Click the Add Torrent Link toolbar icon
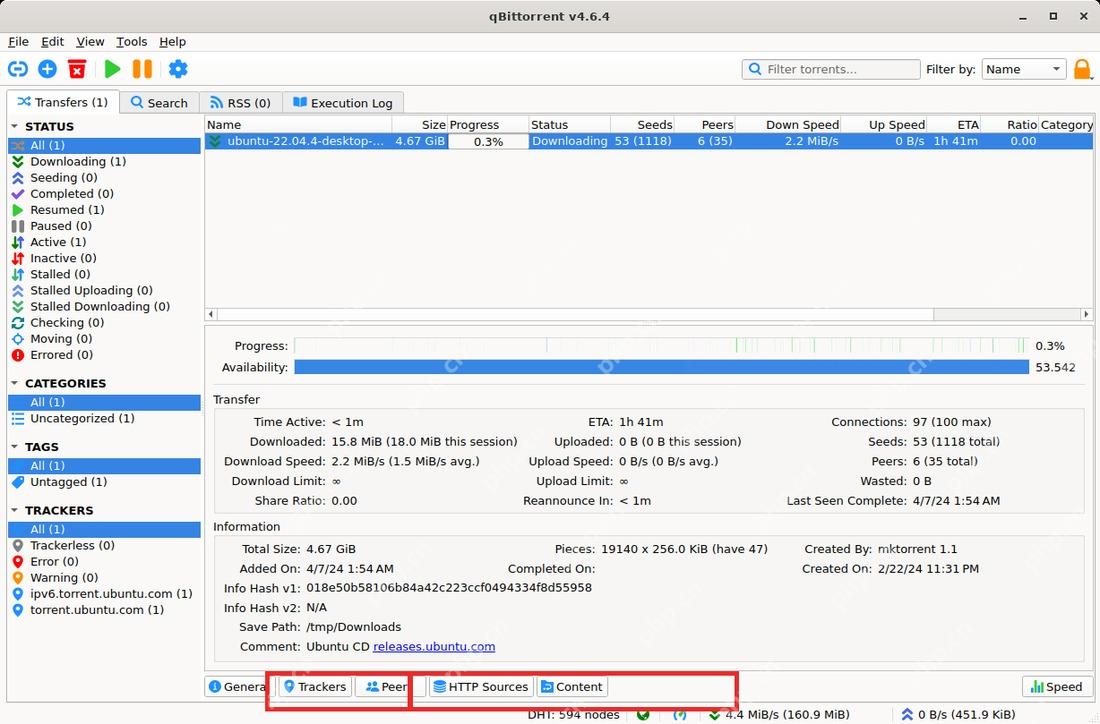This screenshot has width=1100, height=724. tap(18, 69)
